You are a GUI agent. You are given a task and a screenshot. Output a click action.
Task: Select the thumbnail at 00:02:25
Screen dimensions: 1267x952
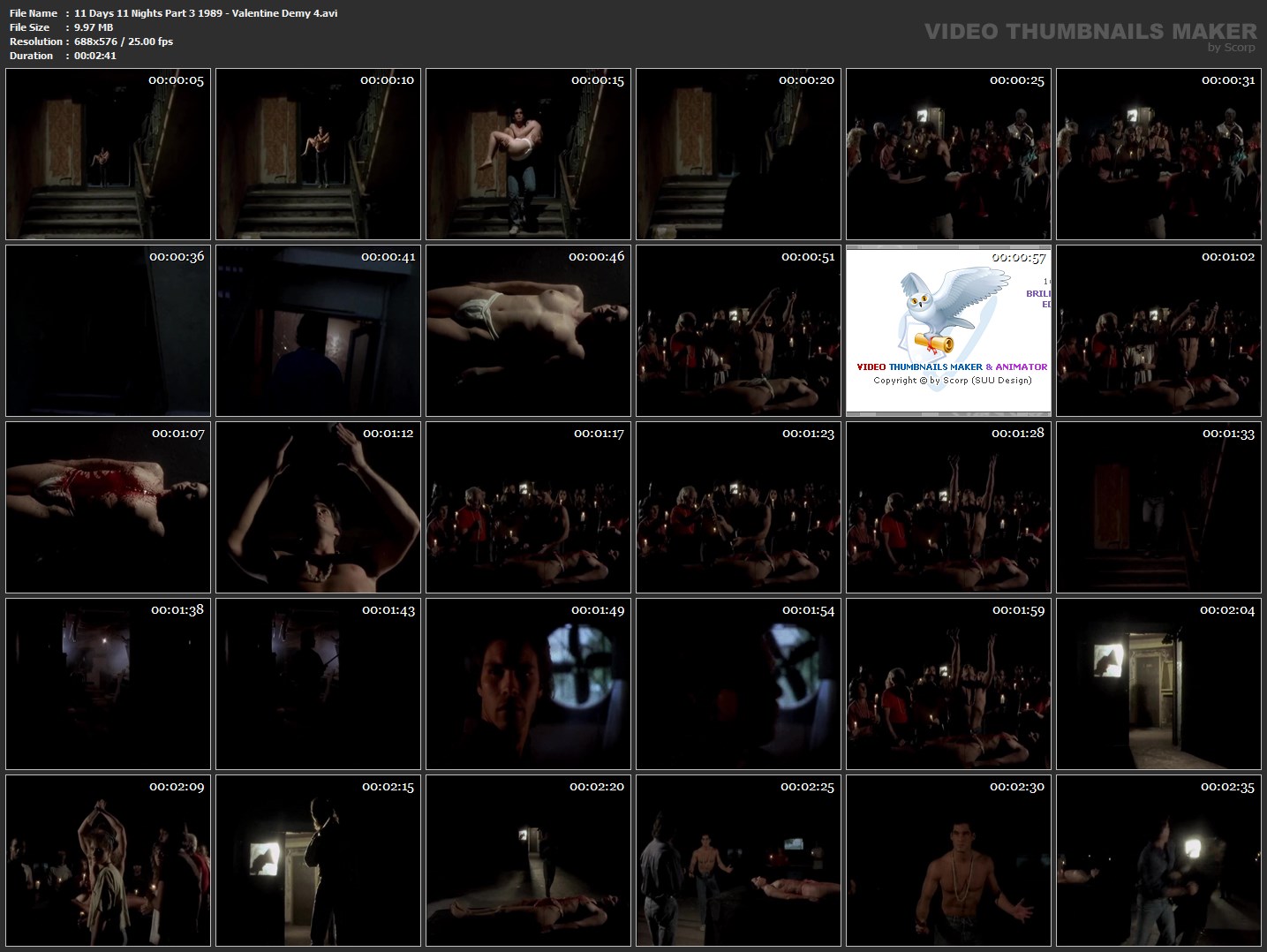tap(738, 860)
